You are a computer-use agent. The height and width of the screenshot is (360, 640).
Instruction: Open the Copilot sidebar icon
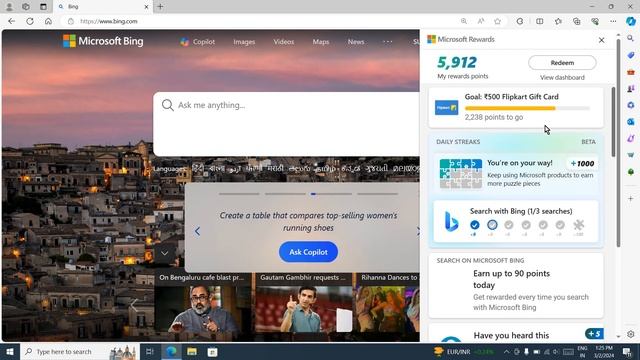click(631, 21)
